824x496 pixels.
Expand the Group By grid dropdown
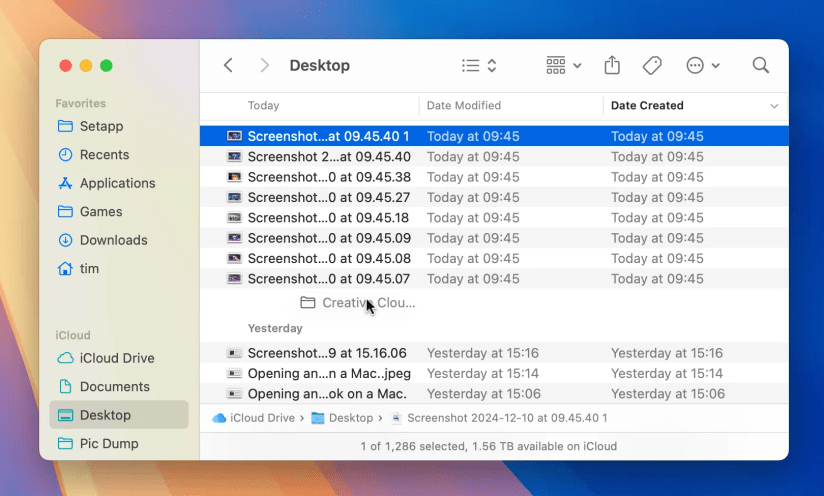point(563,66)
